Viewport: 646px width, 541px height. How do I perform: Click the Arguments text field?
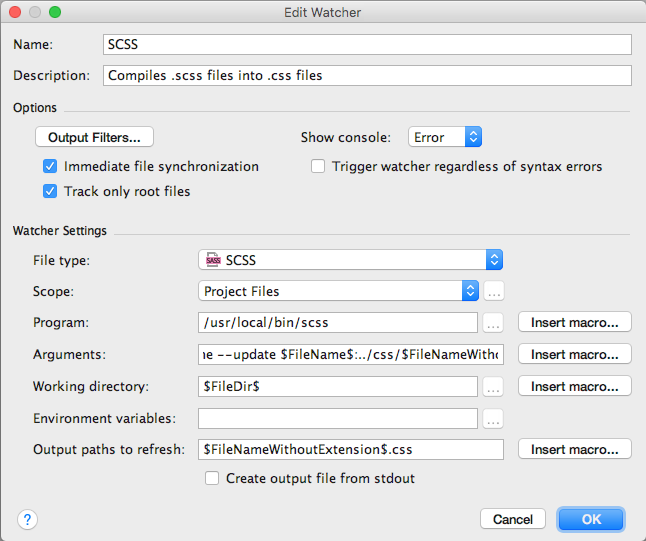351,354
